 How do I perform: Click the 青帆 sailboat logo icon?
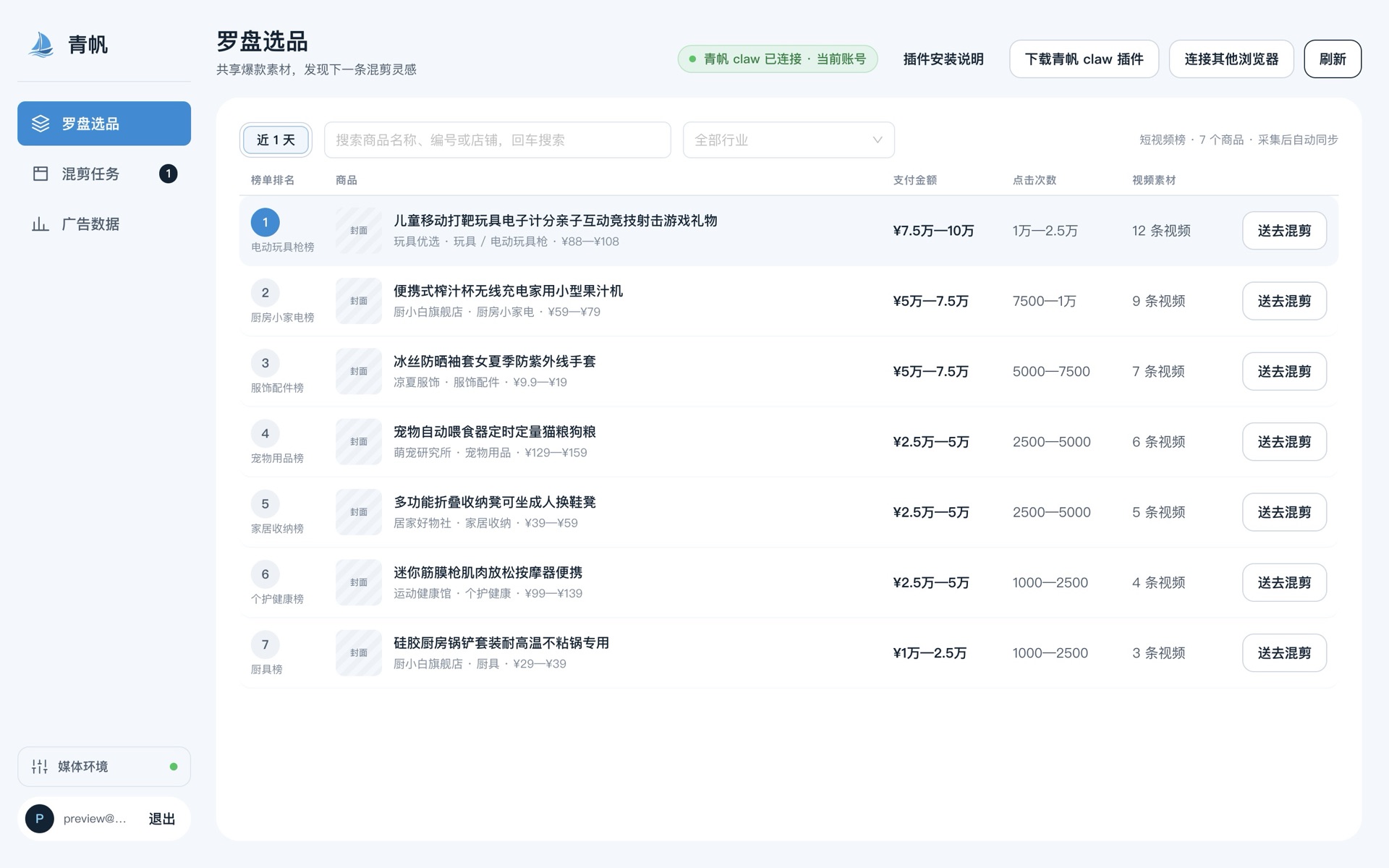pyautogui.click(x=41, y=45)
